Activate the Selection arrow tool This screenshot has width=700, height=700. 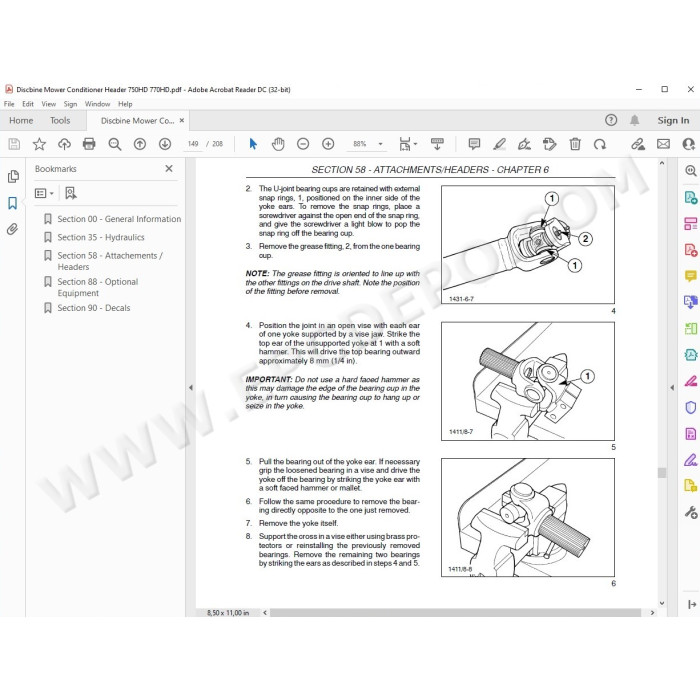[253, 144]
